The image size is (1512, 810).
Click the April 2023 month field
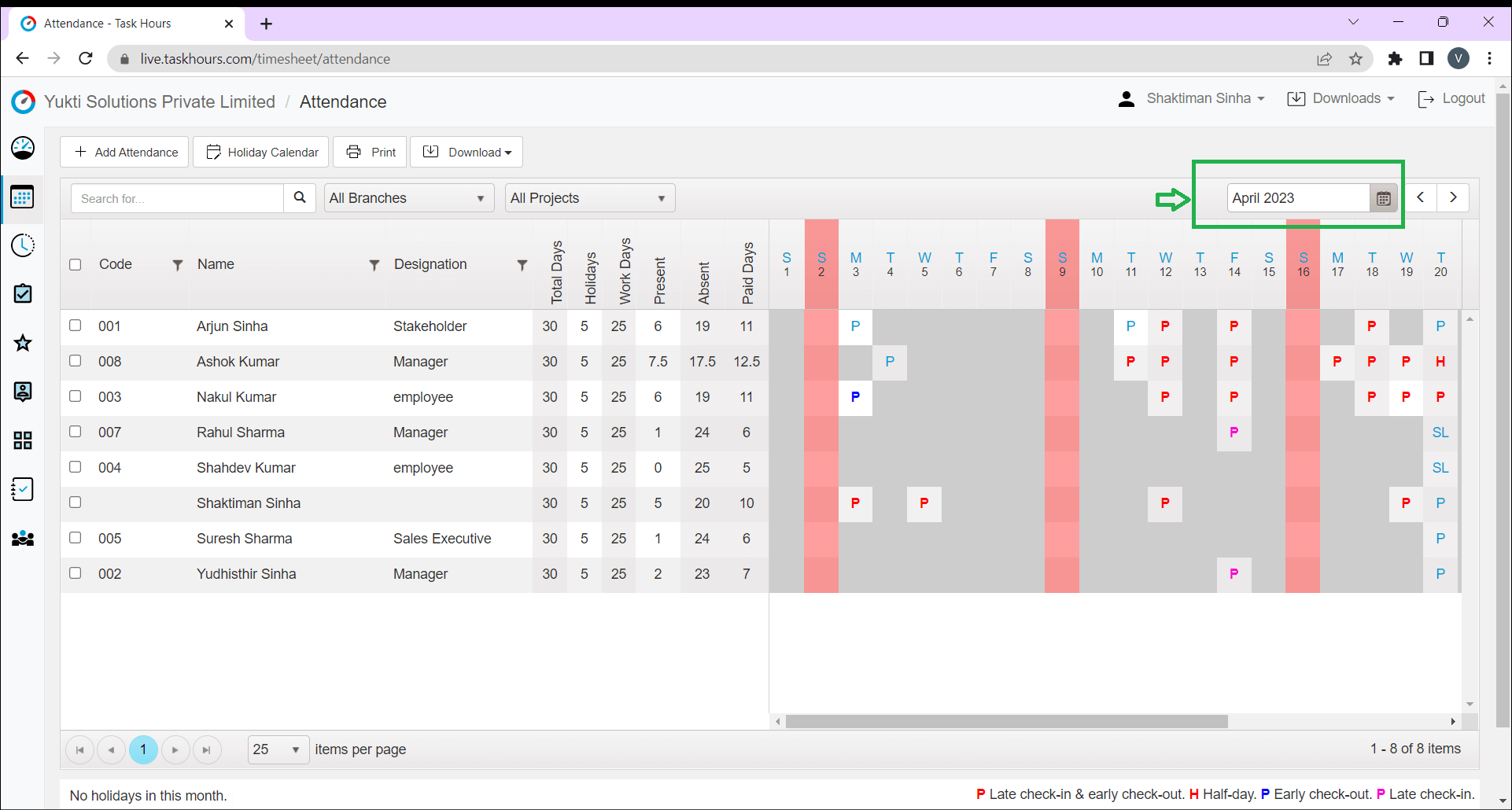click(1298, 198)
